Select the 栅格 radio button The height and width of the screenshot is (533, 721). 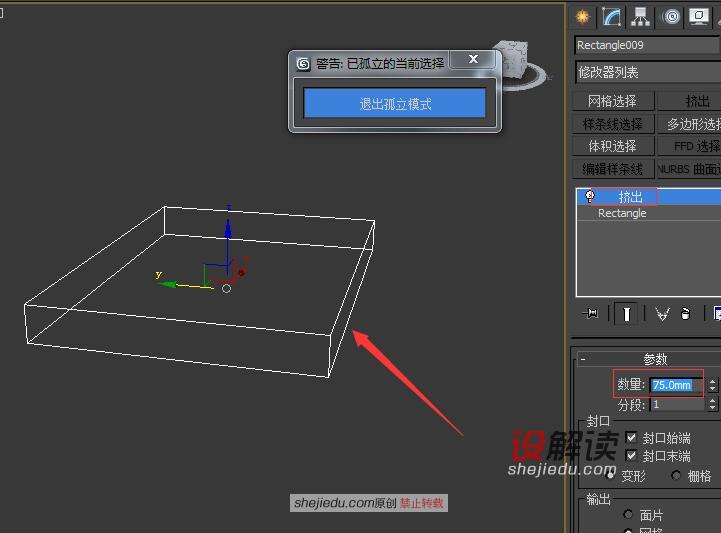point(676,476)
